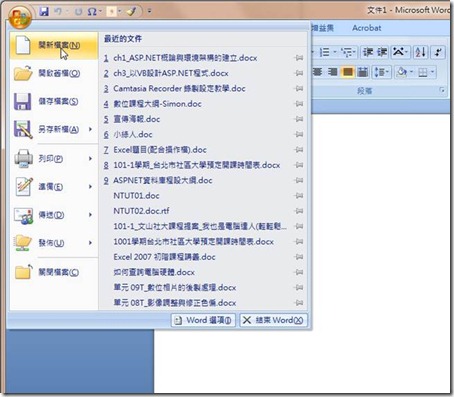454x397 pixels.
Task: Pin the NTUT01.doc recent file
Action: [299, 196]
